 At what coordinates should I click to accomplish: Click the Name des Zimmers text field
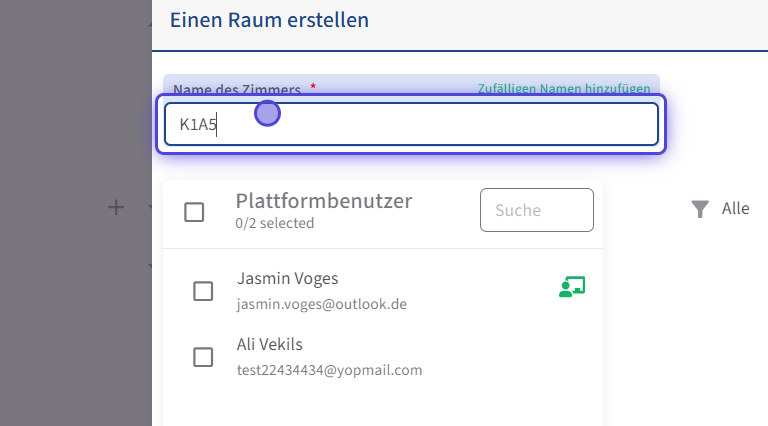tap(410, 124)
